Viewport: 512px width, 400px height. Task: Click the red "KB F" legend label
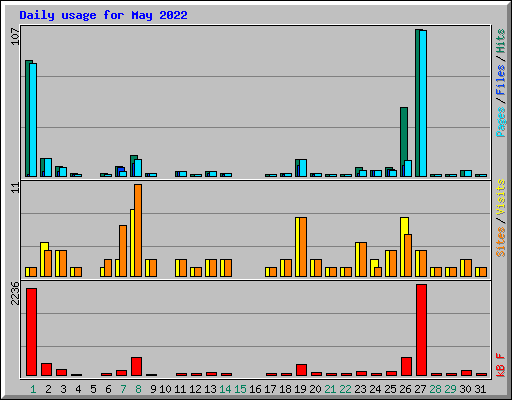(x=501, y=365)
